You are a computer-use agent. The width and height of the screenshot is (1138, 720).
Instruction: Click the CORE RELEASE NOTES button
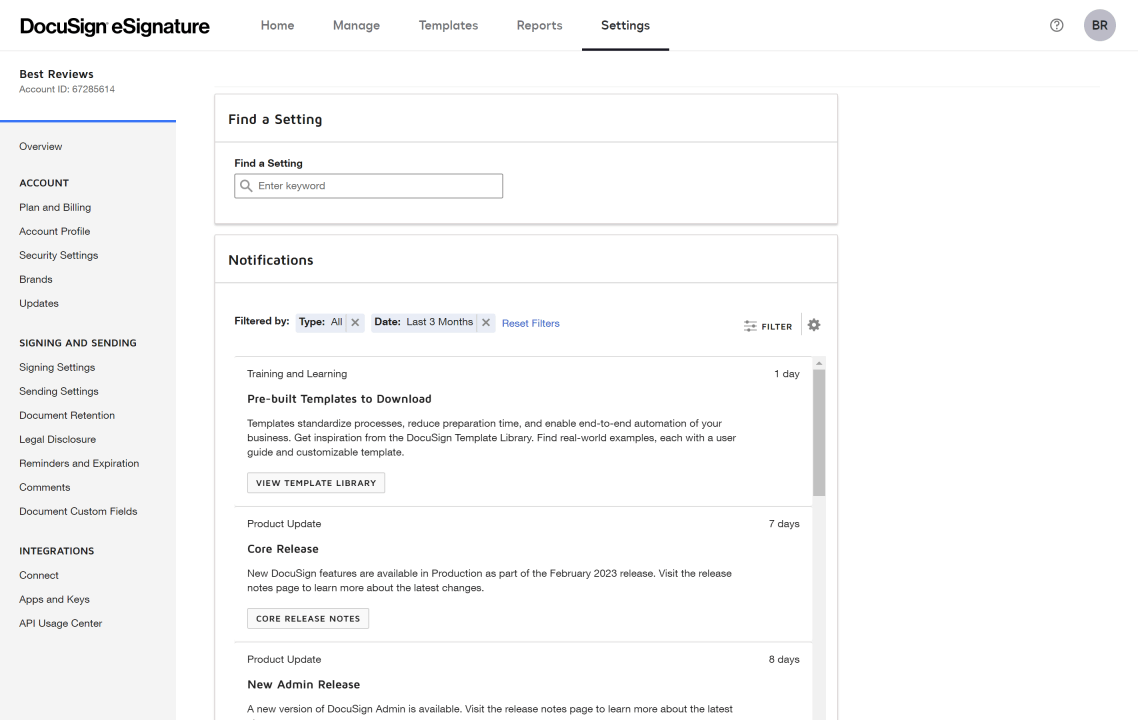point(307,618)
